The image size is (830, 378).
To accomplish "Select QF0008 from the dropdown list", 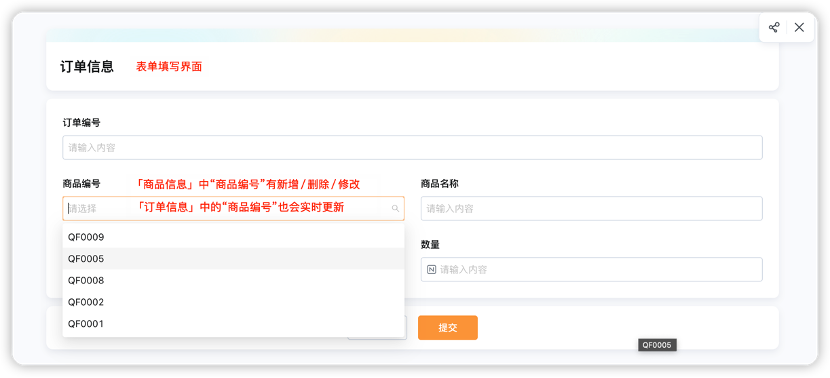I will coord(233,281).
